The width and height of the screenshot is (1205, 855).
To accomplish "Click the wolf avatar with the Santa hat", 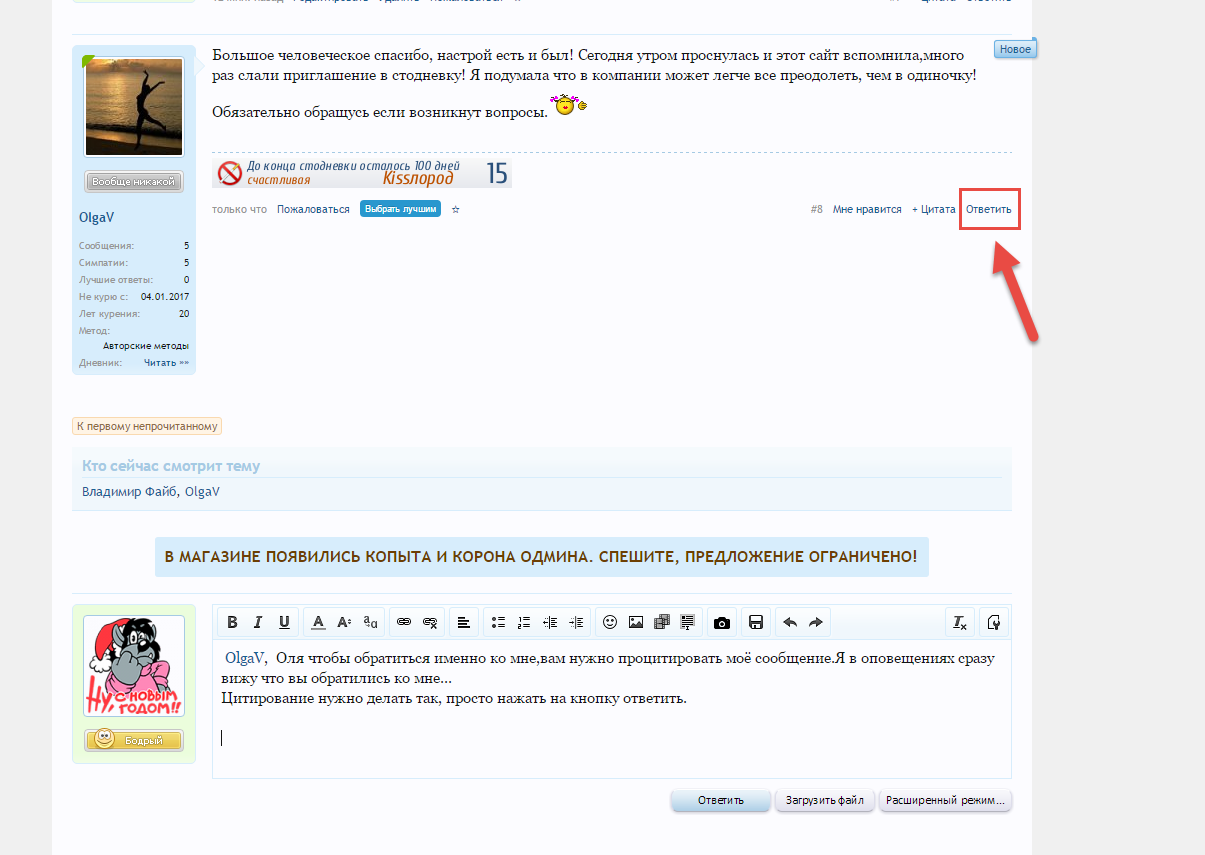I will [x=134, y=666].
